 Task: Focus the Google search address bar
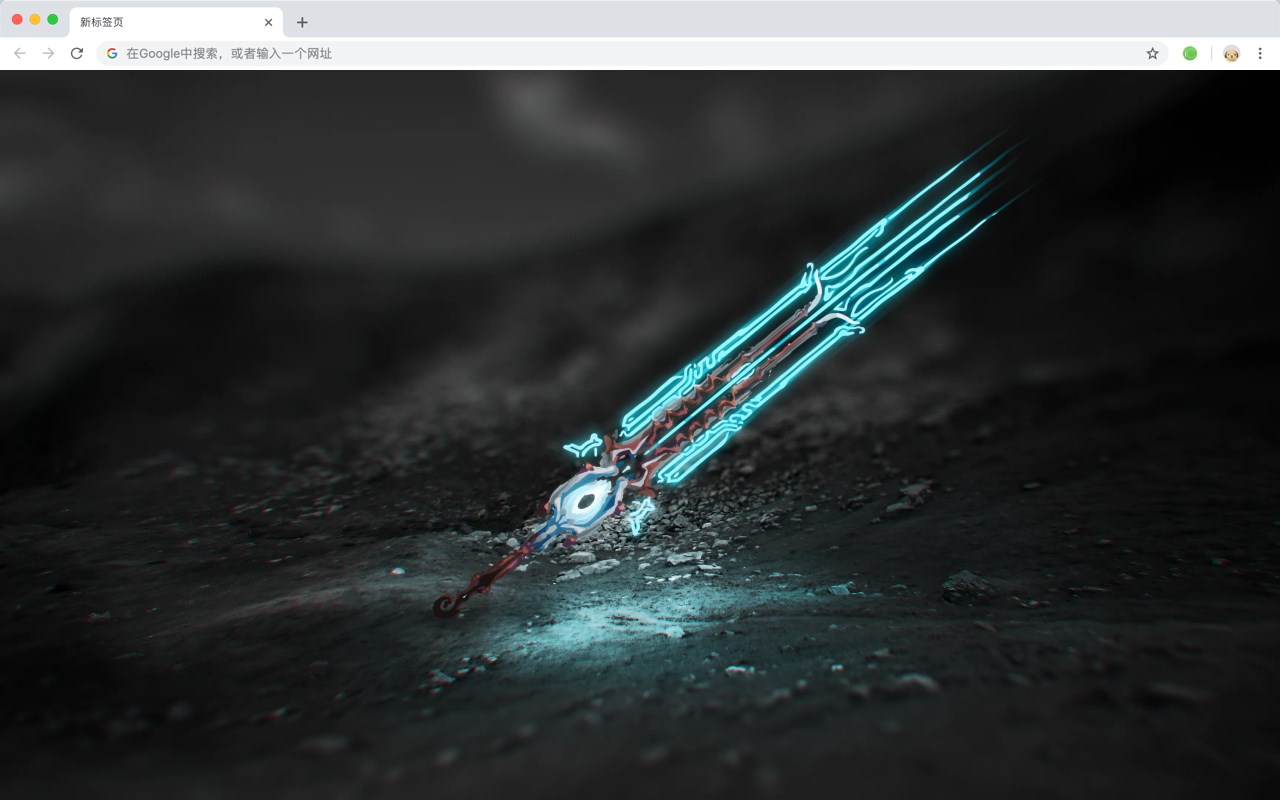tap(632, 53)
